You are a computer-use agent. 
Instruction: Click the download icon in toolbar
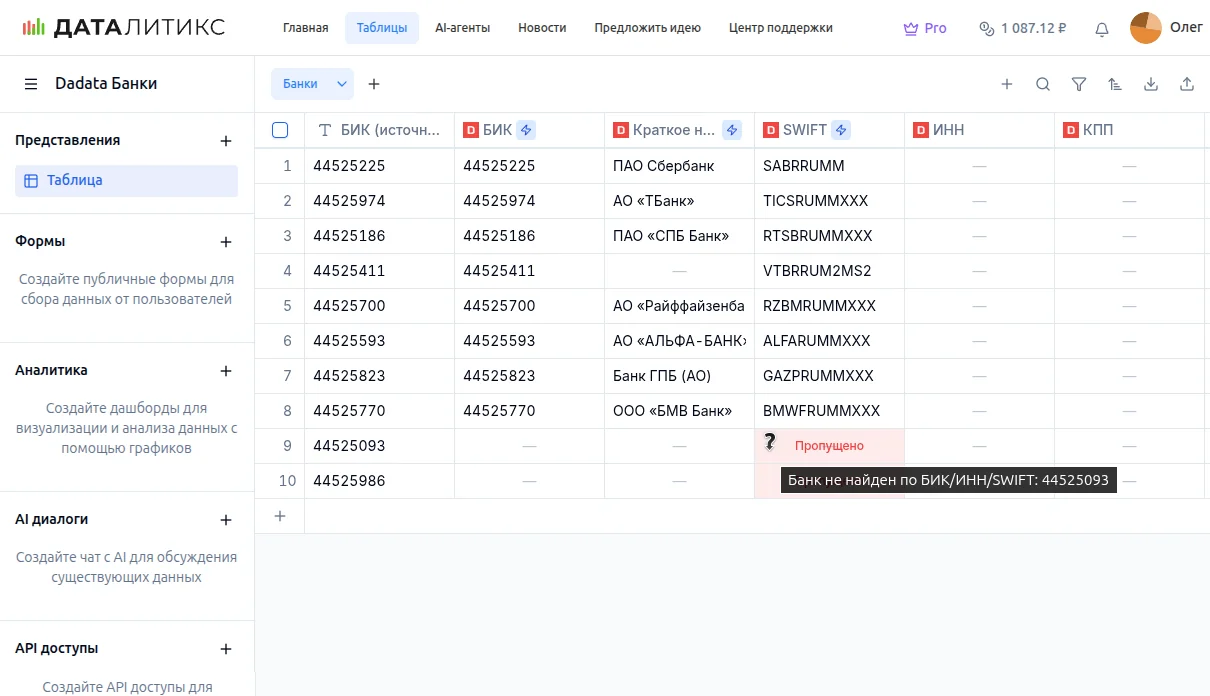pos(1151,85)
